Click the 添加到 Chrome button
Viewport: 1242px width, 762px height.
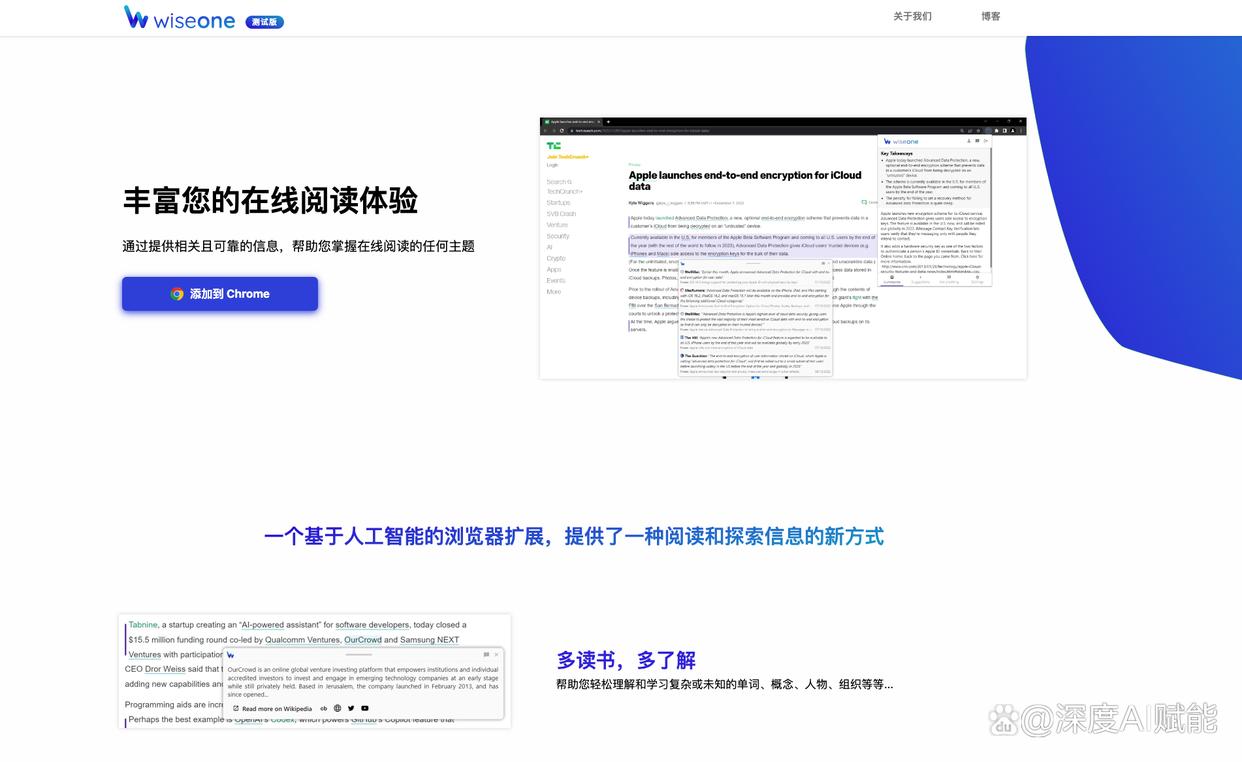220,294
